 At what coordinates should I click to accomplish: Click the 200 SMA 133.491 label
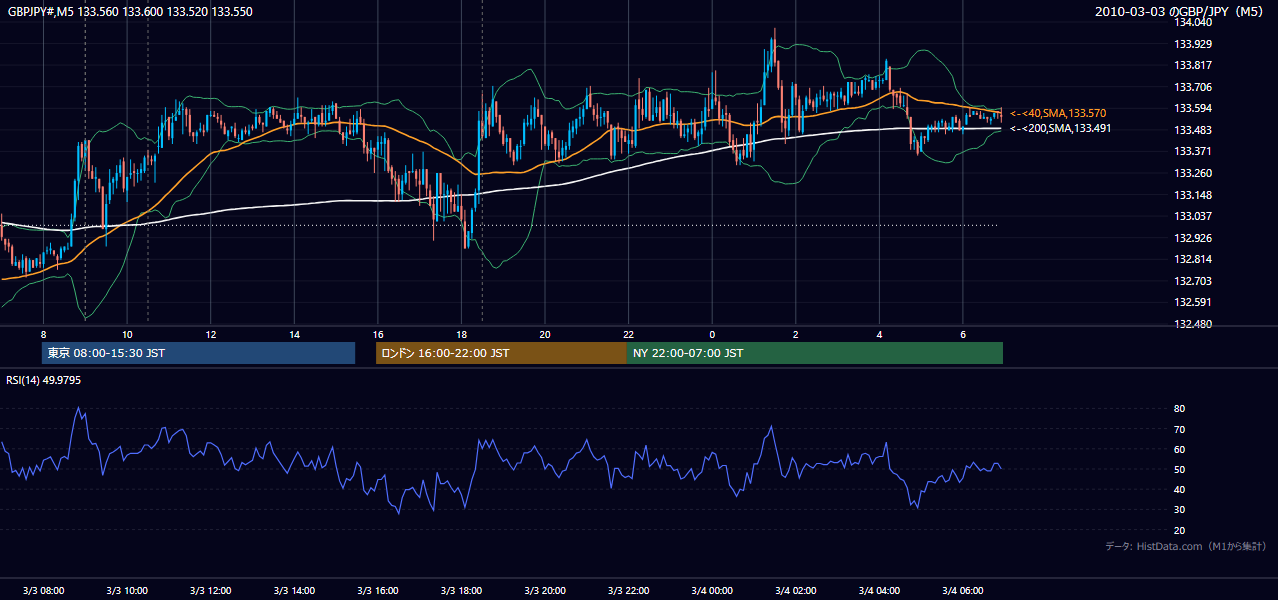click(1060, 128)
